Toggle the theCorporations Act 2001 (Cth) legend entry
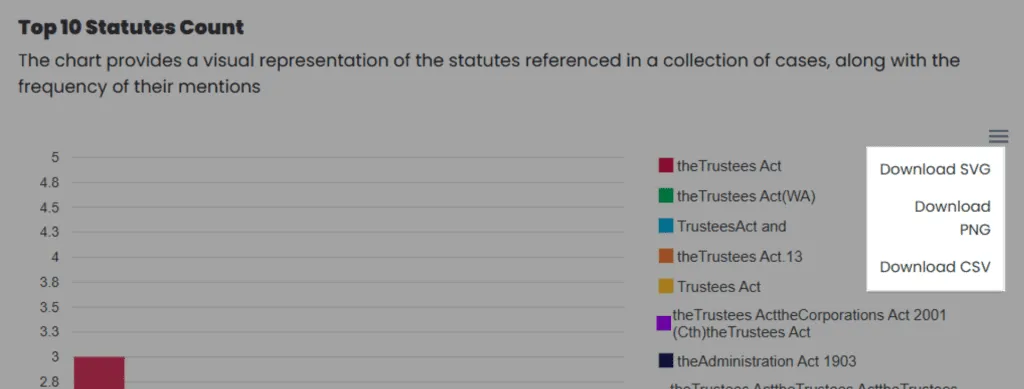 809,324
